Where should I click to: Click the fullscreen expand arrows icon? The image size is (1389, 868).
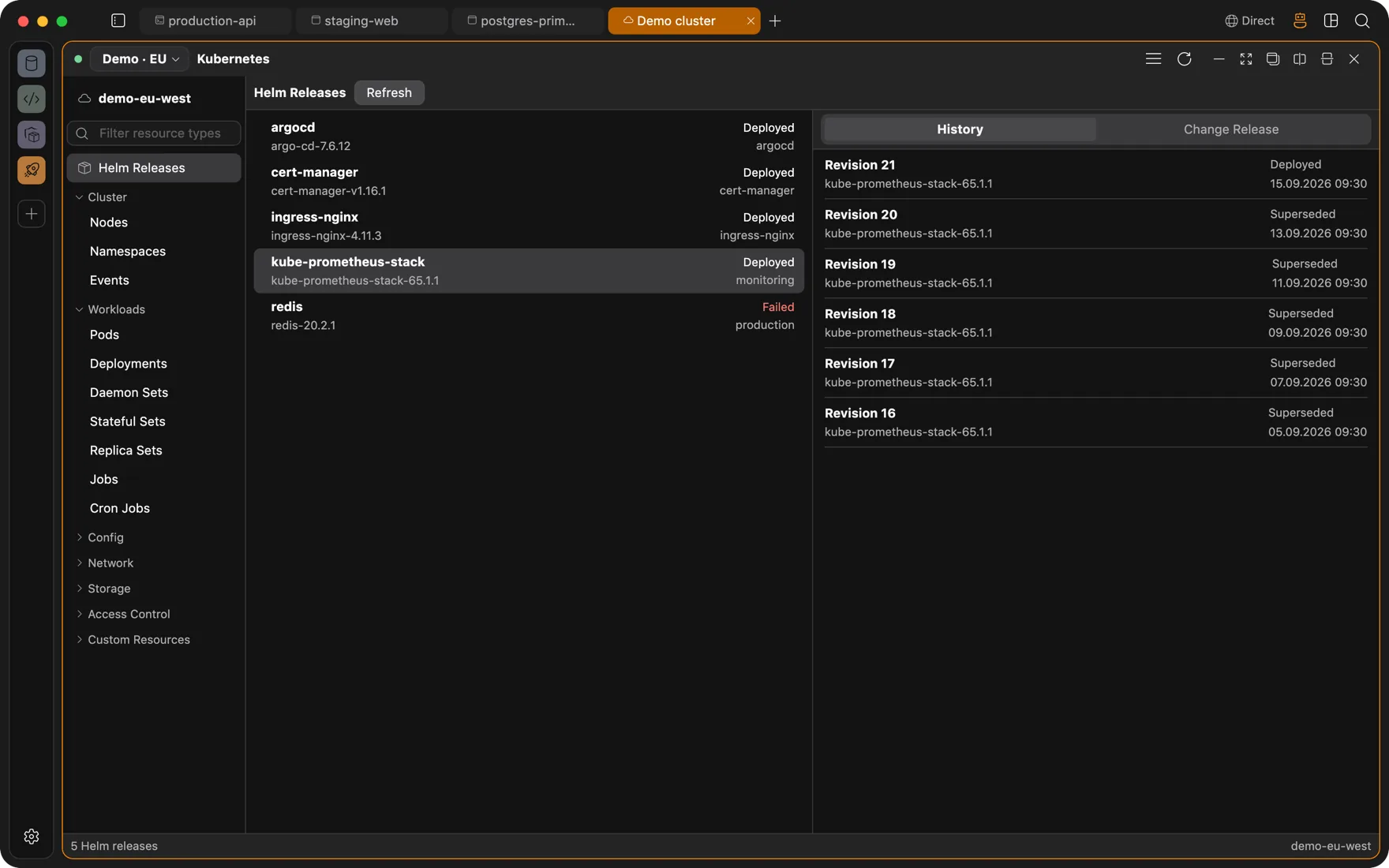pos(1246,58)
